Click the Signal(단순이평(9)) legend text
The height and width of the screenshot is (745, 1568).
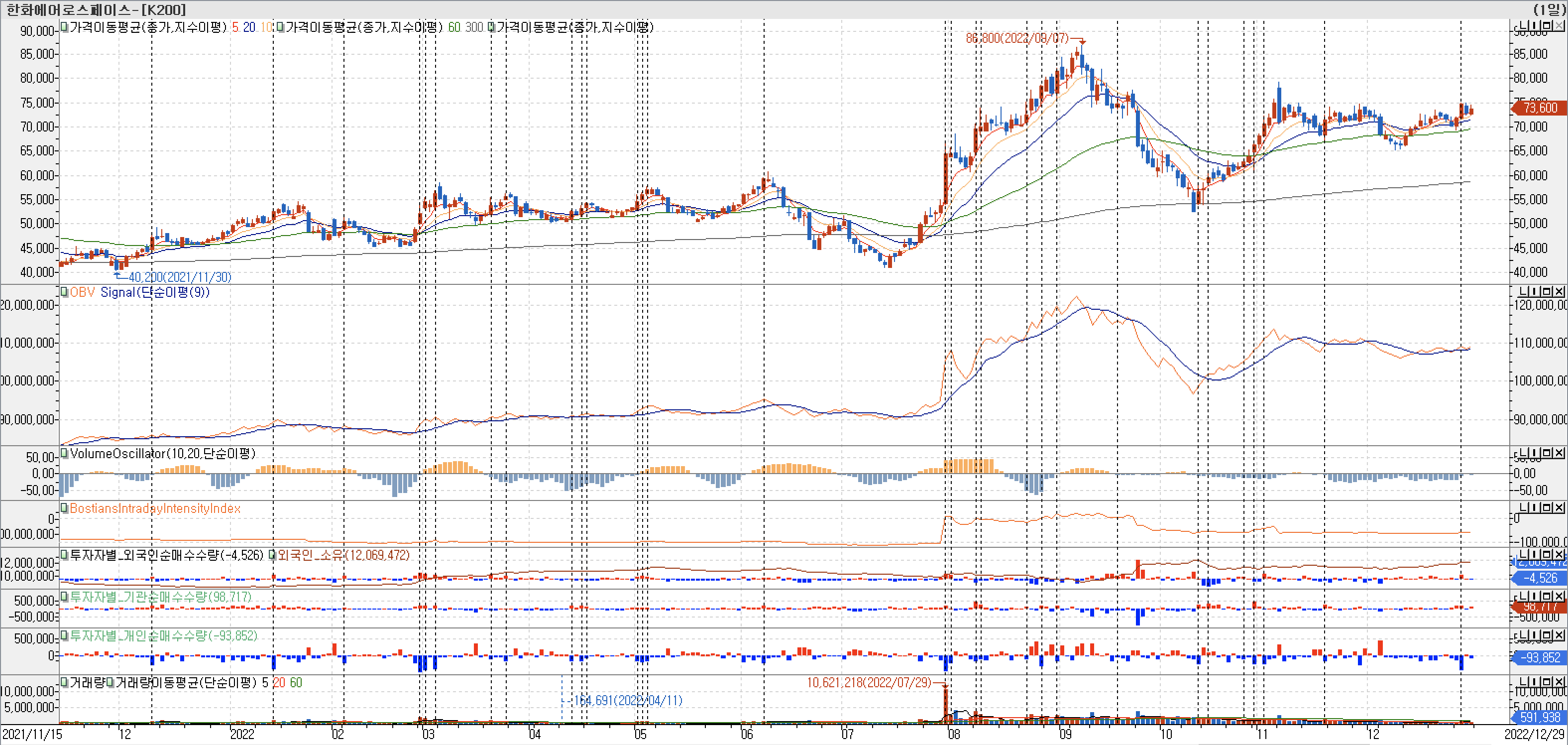pos(155,292)
